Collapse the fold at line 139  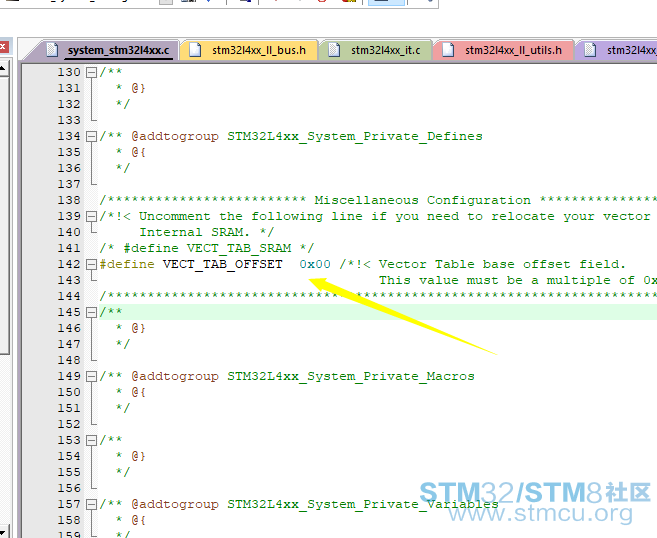coord(91,217)
